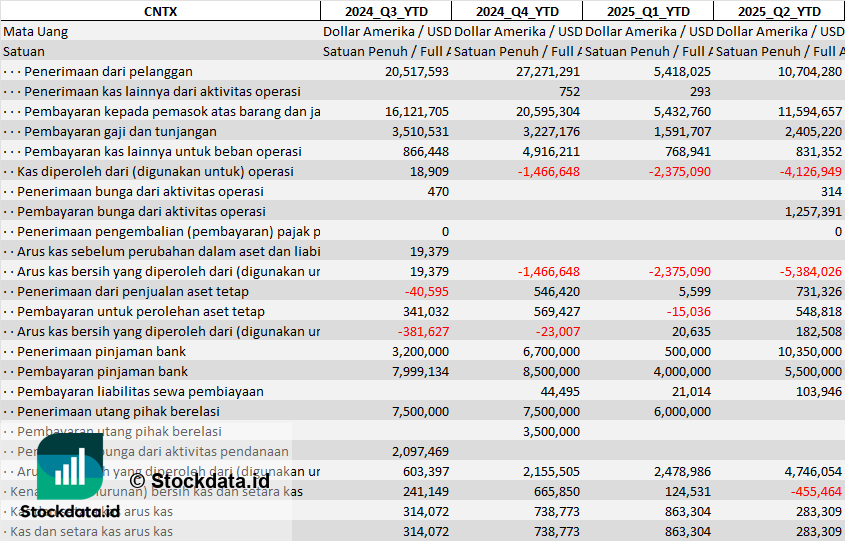Image resolution: width=845 pixels, height=541 pixels.
Task: Select value 603,397
Action: (x=426, y=471)
